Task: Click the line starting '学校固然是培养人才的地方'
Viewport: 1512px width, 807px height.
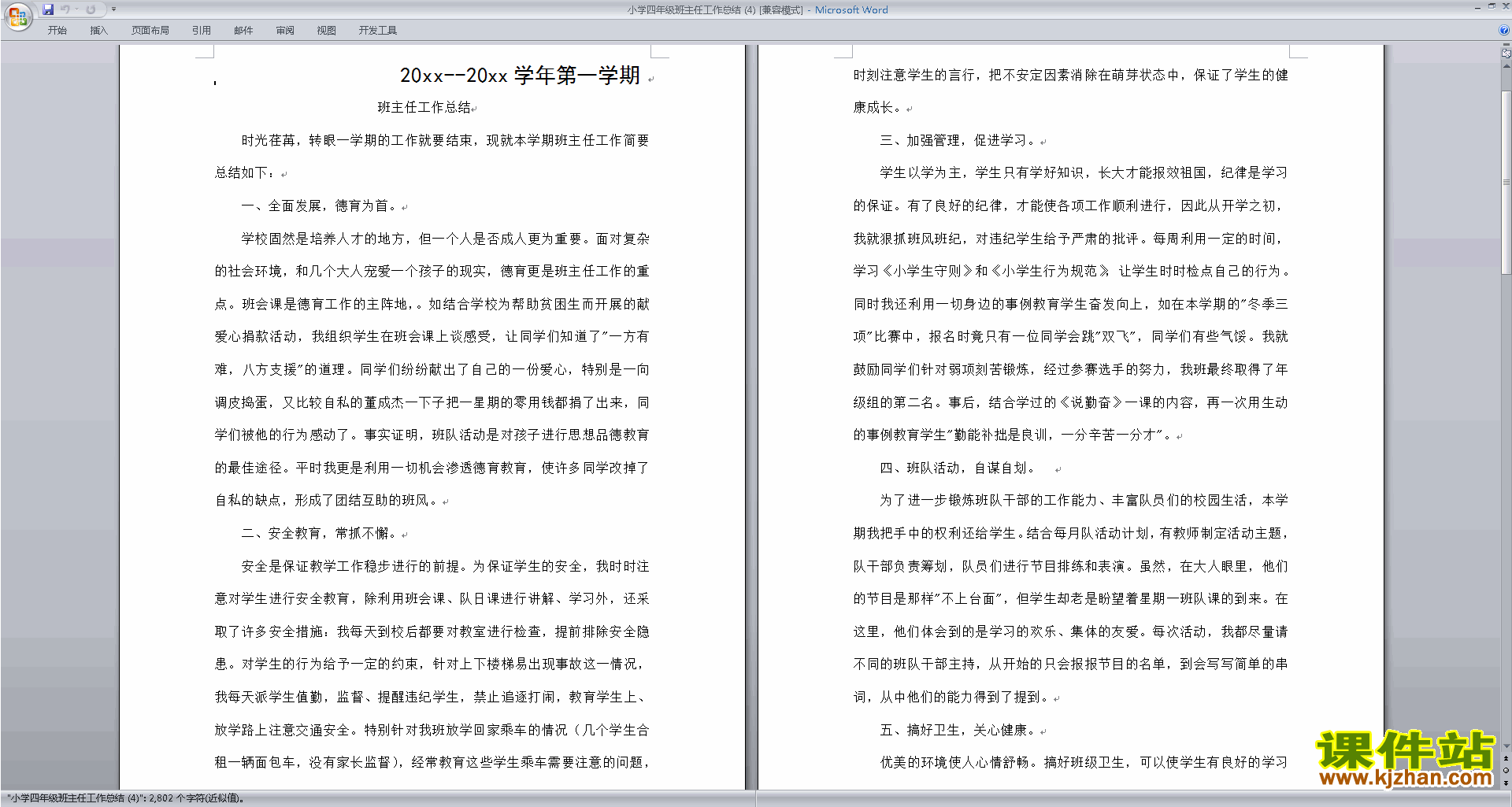Action: coord(445,239)
